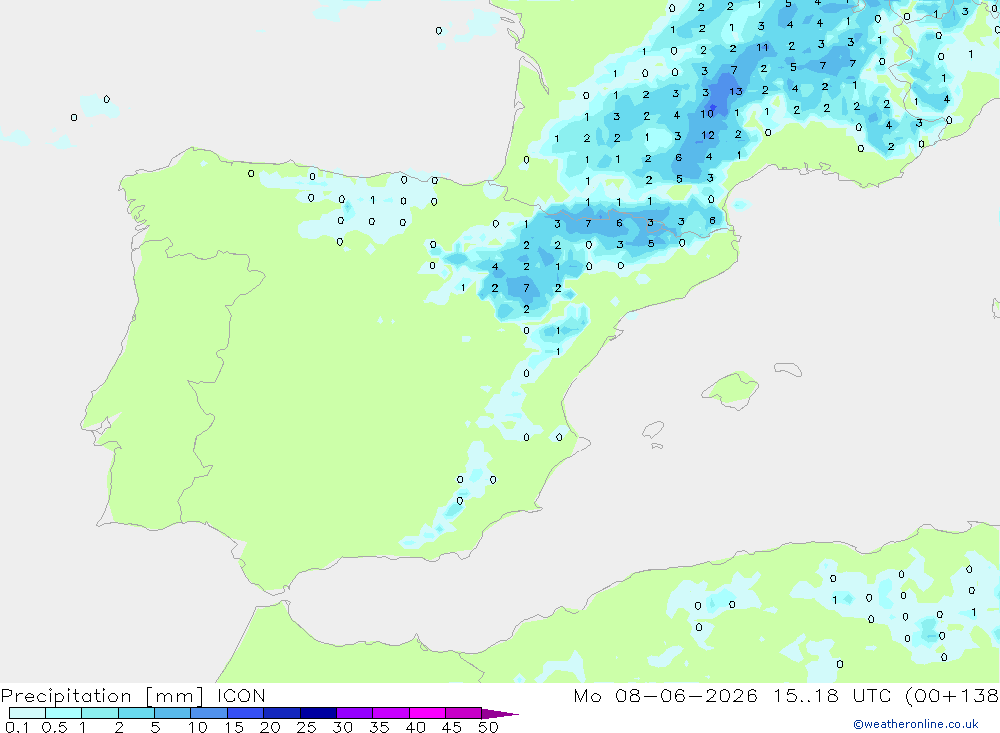Pick the 40–45 mm magenta legend swatch
Image resolution: width=1000 pixels, height=733 pixels.
tap(427, 713)
